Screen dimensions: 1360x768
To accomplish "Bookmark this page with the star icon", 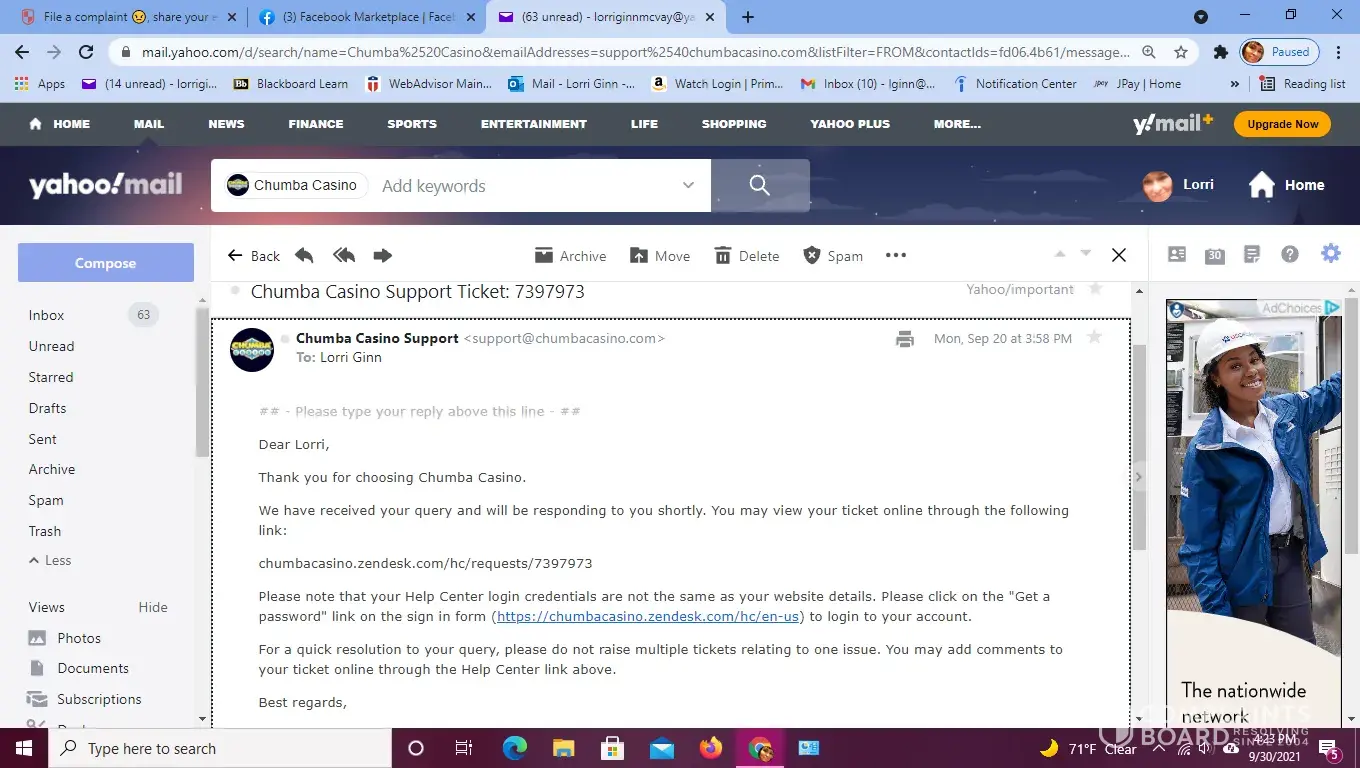I will (1181, 52).
